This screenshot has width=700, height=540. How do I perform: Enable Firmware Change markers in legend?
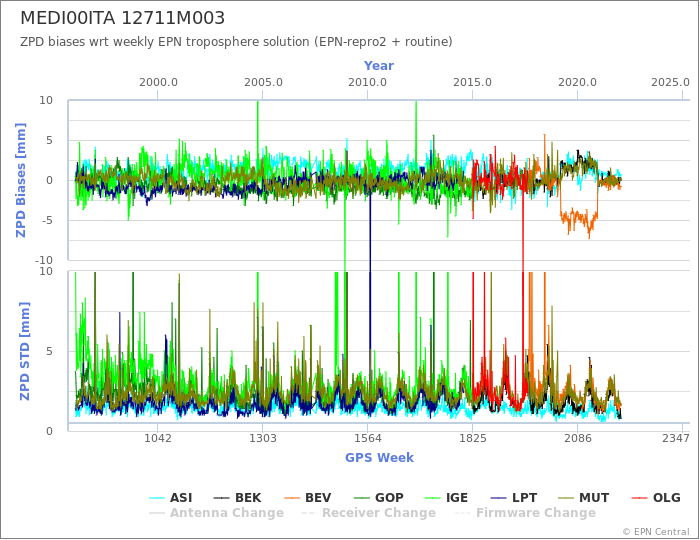525,513
